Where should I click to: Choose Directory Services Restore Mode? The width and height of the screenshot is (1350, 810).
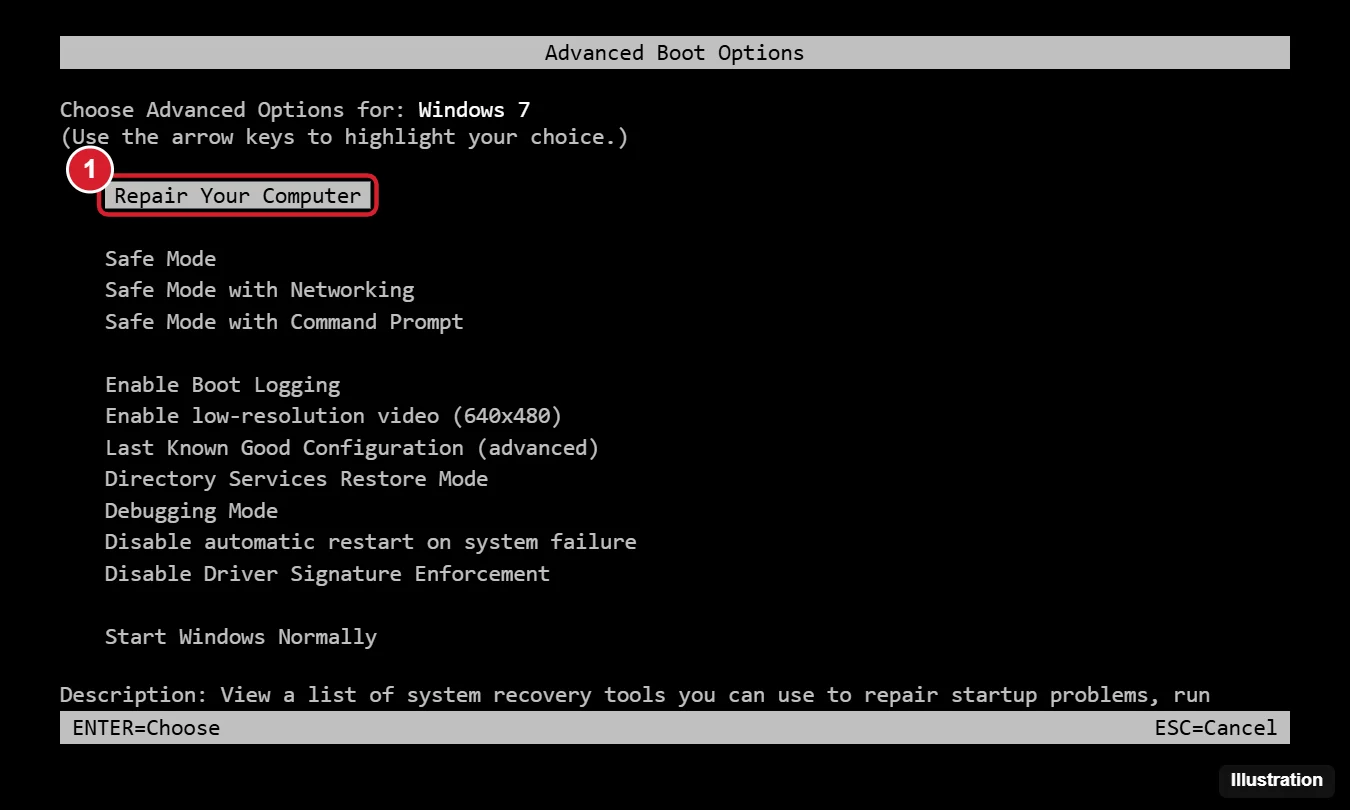[x=296, y=479]
